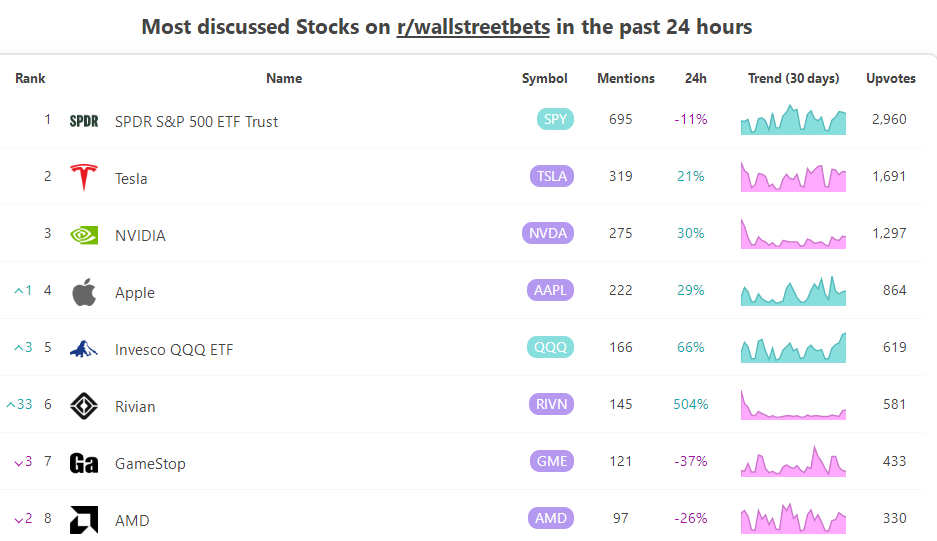This screenshot has height=541, width=937.
Task: Click the NVIDIA logo icon
Action: pyautogui.click(x=84, y=235)
